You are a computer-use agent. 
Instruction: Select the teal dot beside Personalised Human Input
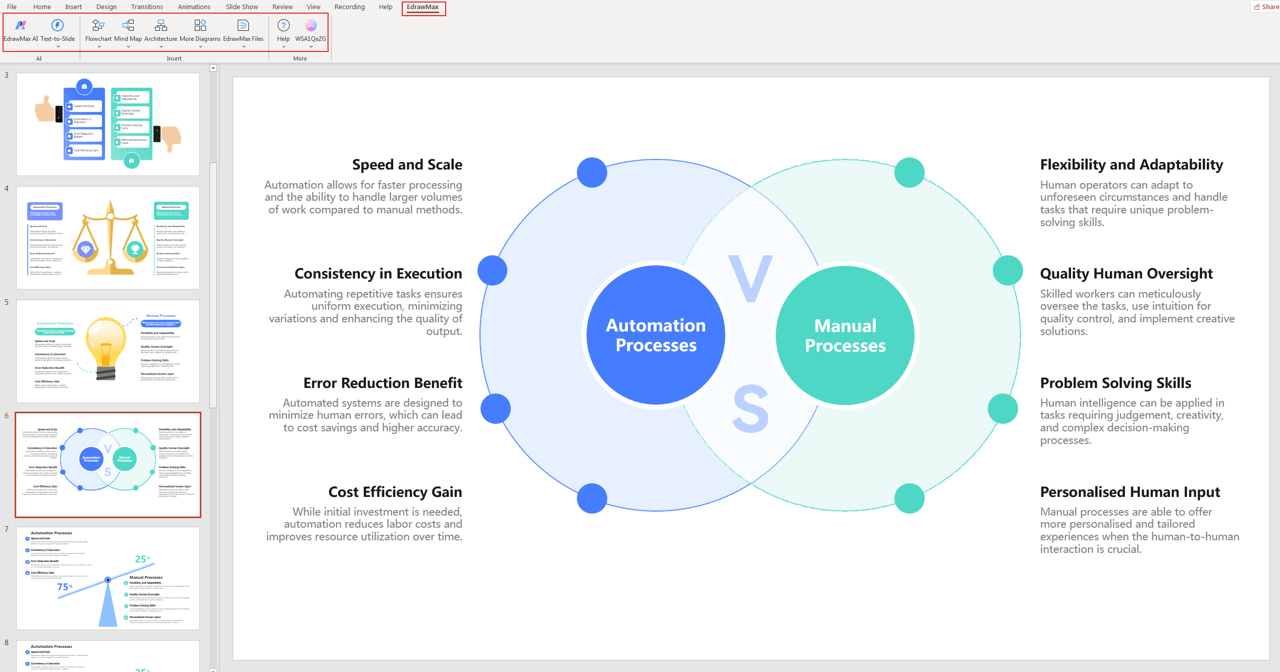(909, 498)
